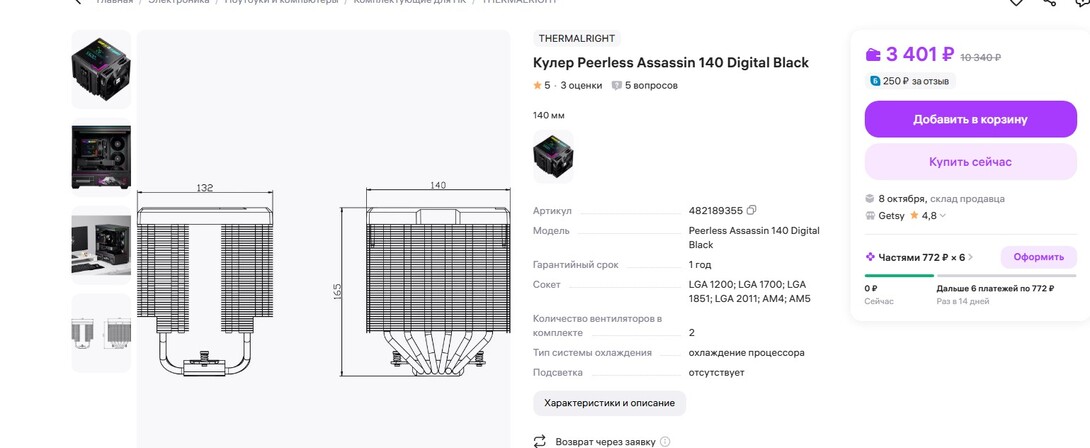Open the THERMALRIGHT brand tag
This screenshot has height=448, width=1090.
(x=576, y=39)
